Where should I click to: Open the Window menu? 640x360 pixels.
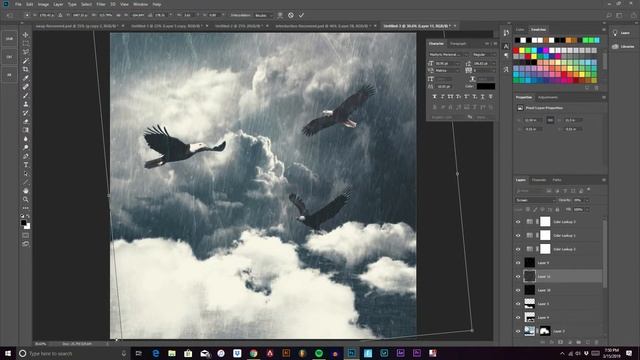(x=140, y=4)
